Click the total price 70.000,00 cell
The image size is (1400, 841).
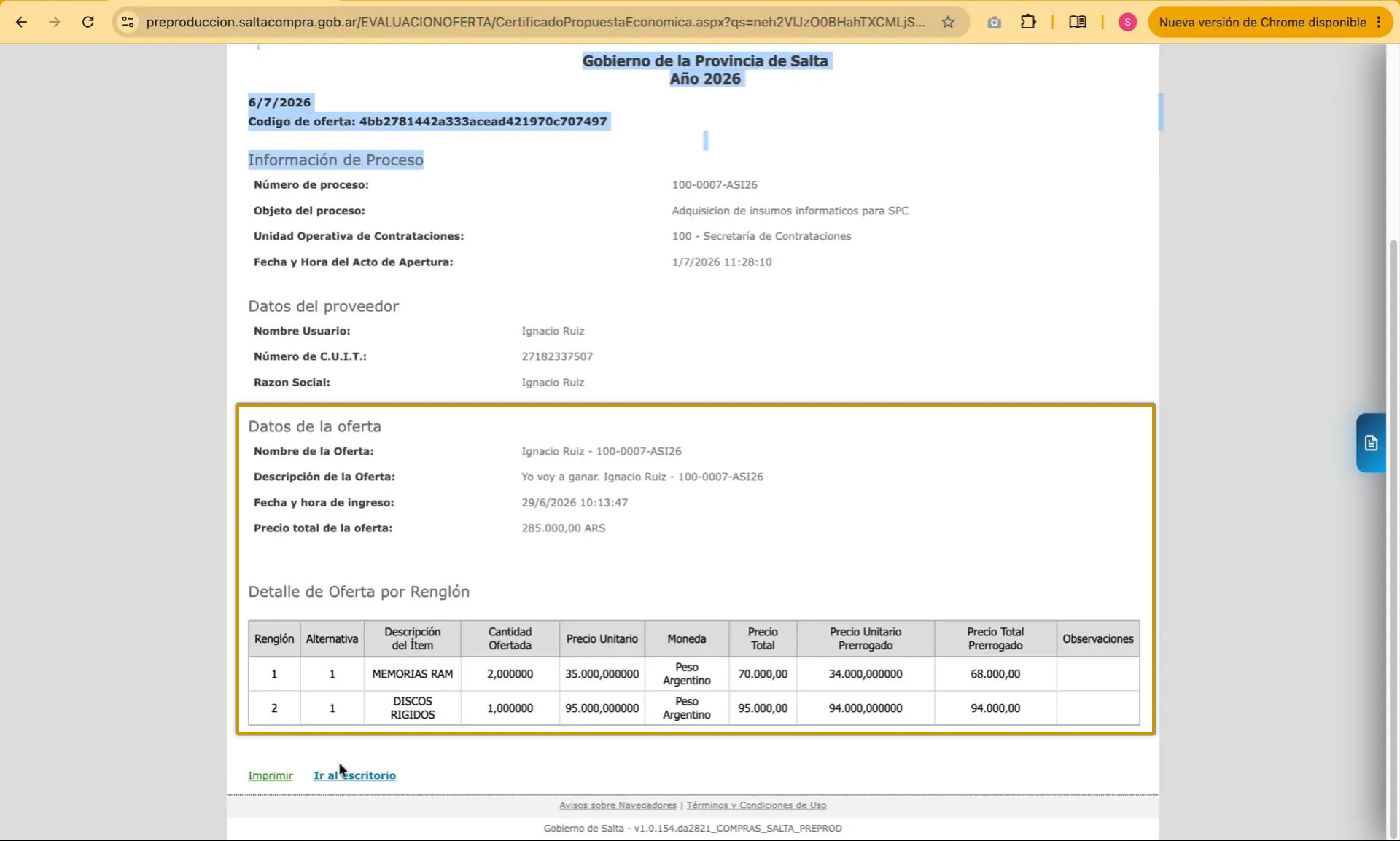pyautogui.click(x=763, y=674)
